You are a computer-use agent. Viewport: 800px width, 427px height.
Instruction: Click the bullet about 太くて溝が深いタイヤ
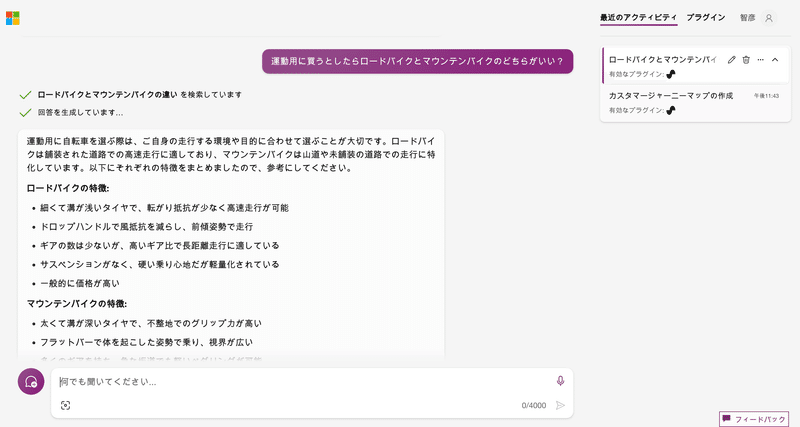(x=151, y=323)
